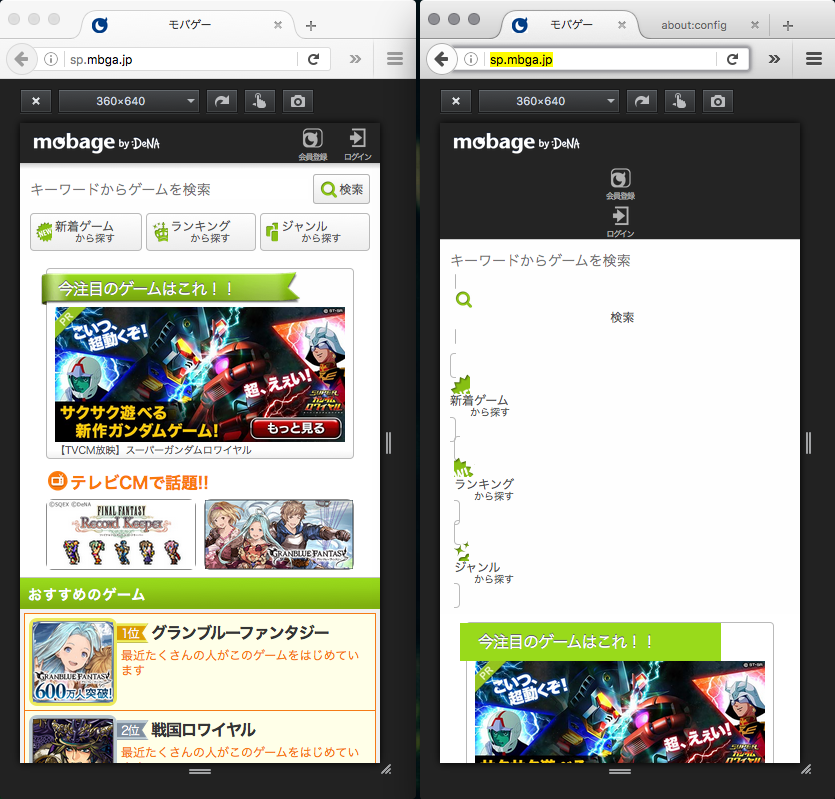Switch to about:config tab
Image resolution: width=835 pixels, height=799 pixels.
click(693, 26)
